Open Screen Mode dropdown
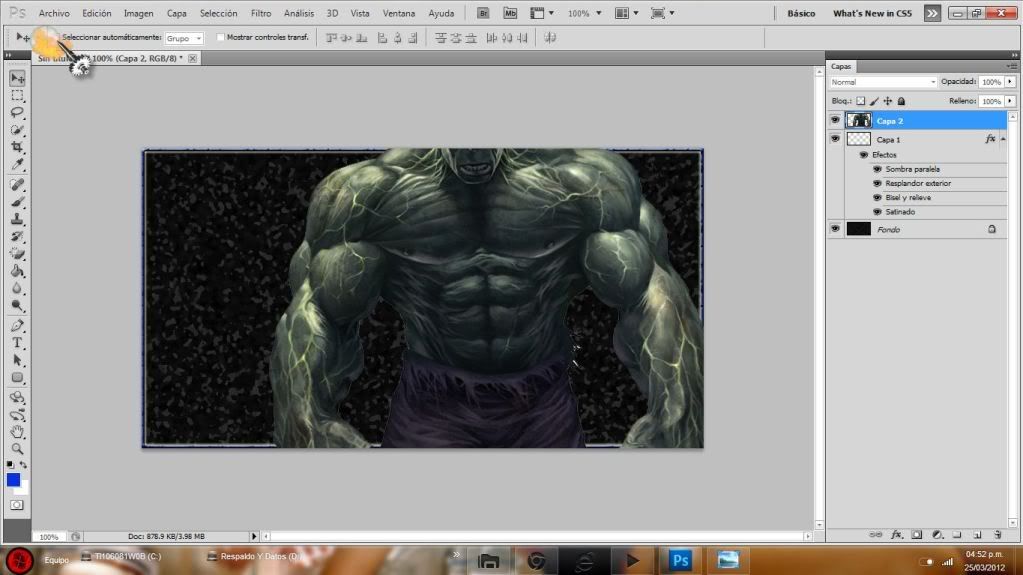 click(662, 13)
